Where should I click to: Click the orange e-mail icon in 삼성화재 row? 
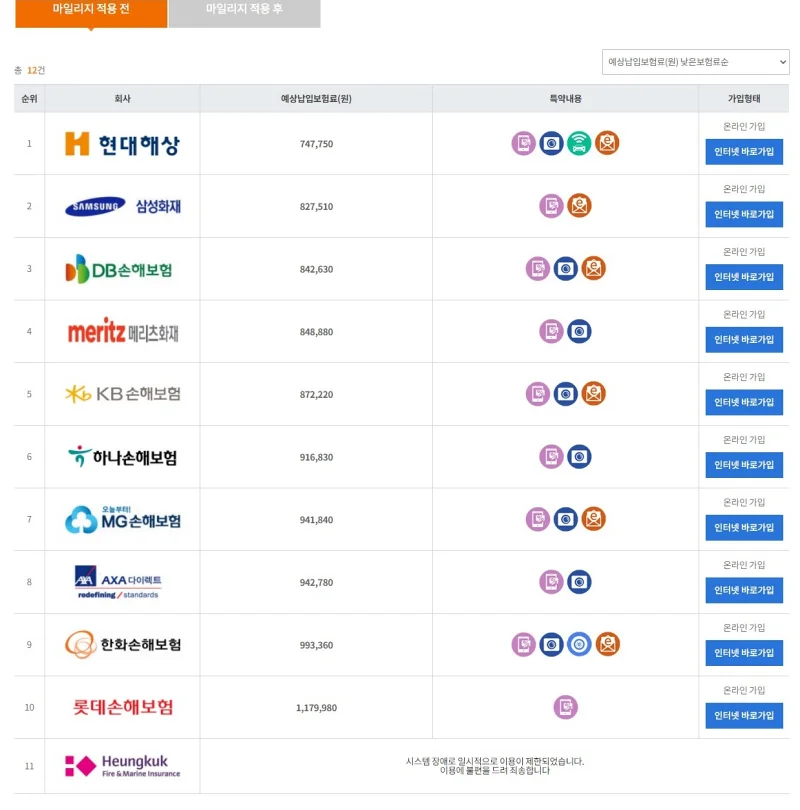(579, 206)
